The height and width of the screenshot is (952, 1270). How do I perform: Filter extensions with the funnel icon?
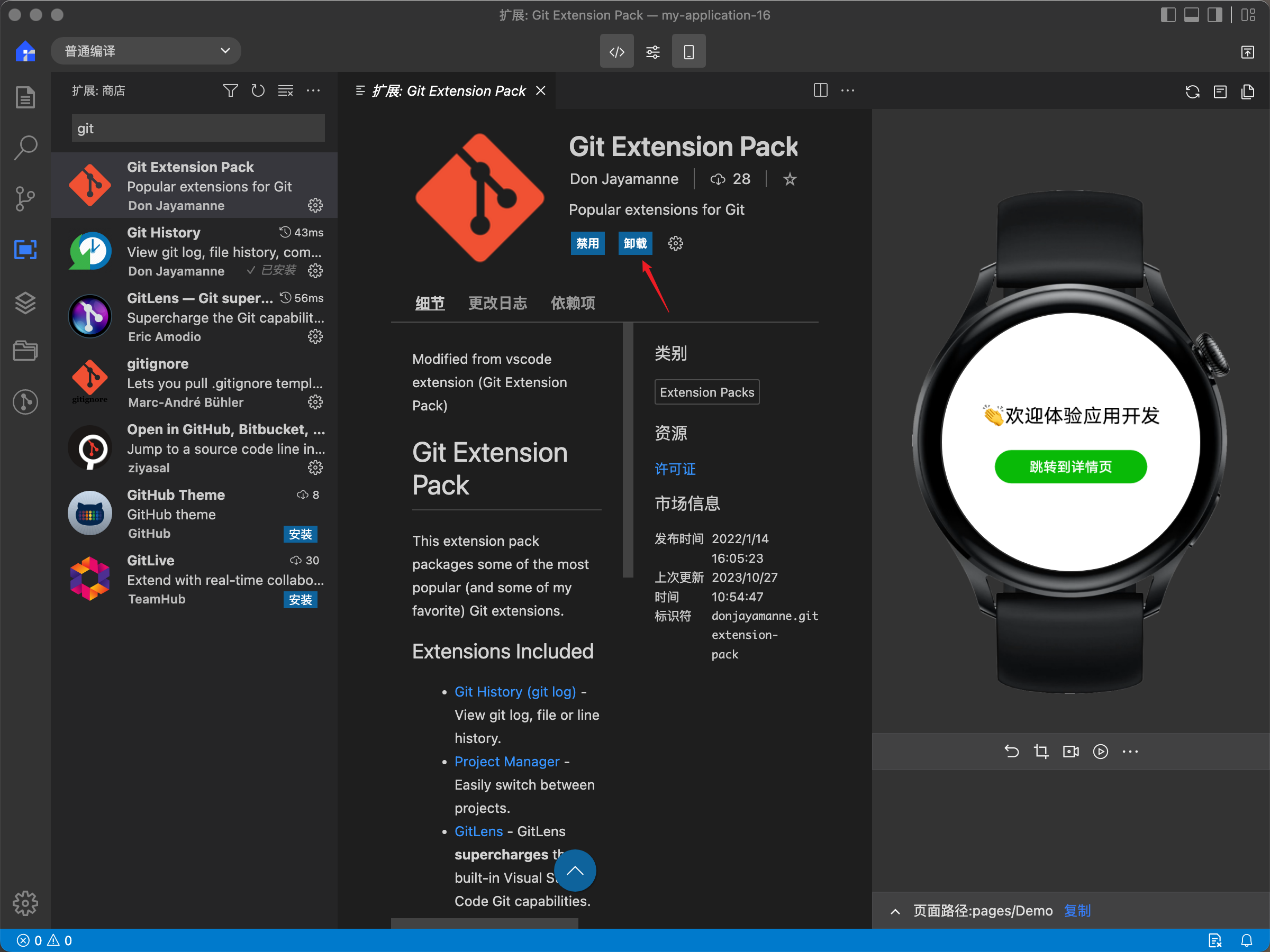[230, 90]
